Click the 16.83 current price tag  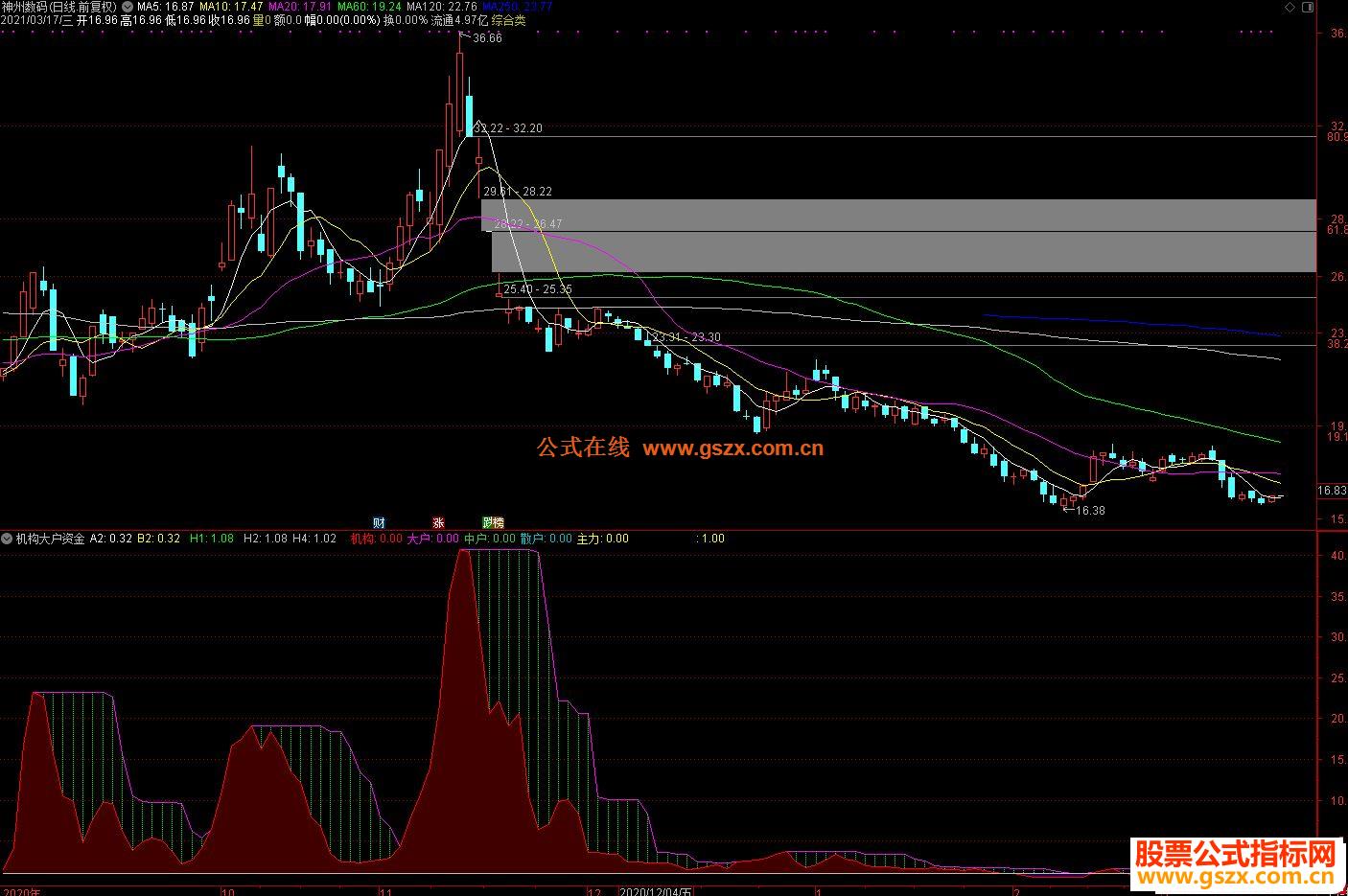(x=1332, y=491)
